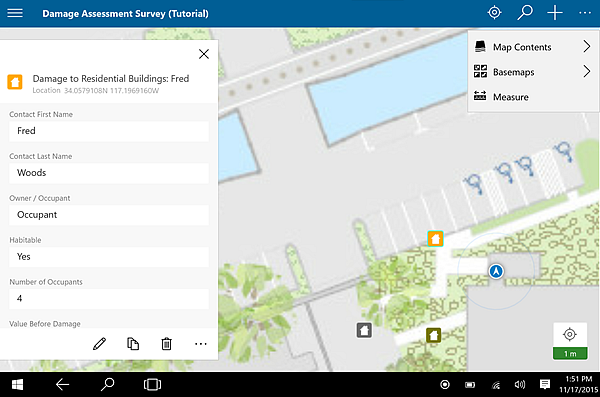
Task: Click the header overflow ellipsis
Action: click(x=585, y=13)
